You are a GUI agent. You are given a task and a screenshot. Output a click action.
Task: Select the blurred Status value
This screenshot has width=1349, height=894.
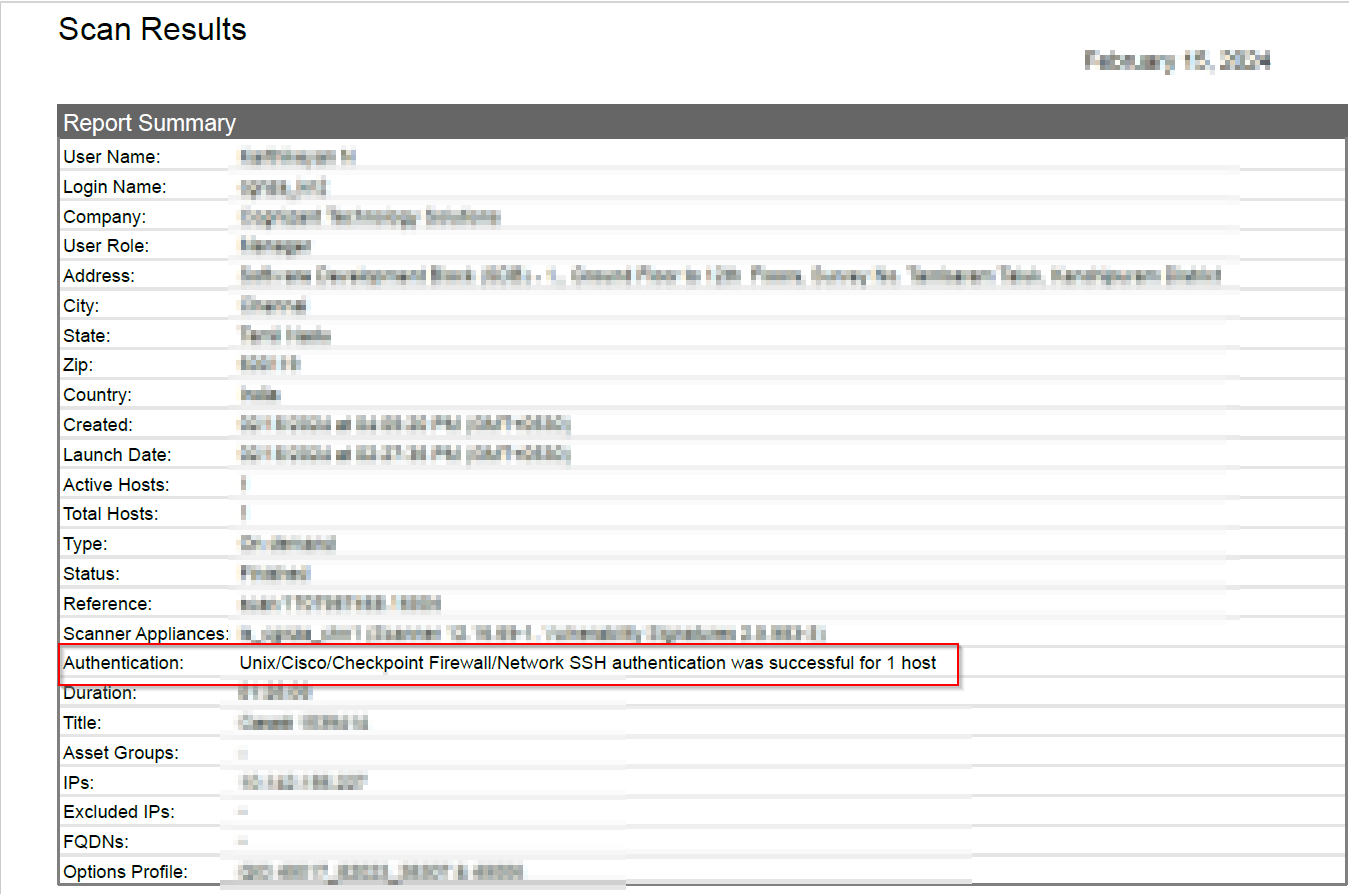pyautogui.click(x=274, y=574)
